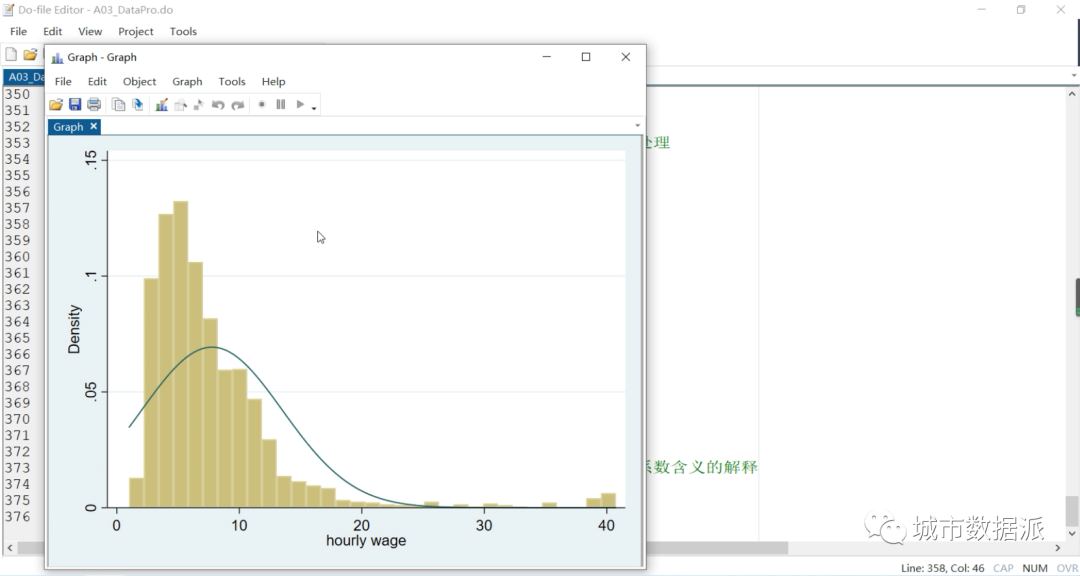This screenshot has height=576, width=1080.
Task: Play a graph recording
Action: [300, 105]
